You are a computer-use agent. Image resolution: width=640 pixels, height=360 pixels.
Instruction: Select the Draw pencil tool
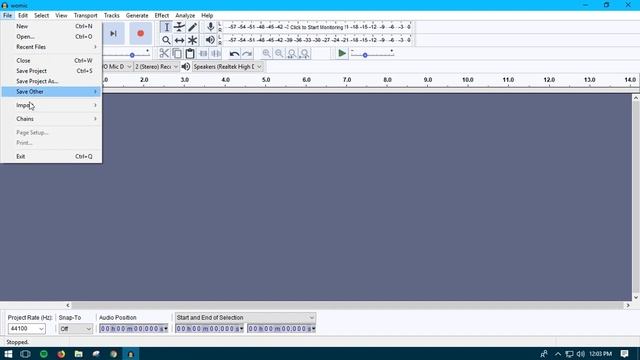(x=192, y=27)
